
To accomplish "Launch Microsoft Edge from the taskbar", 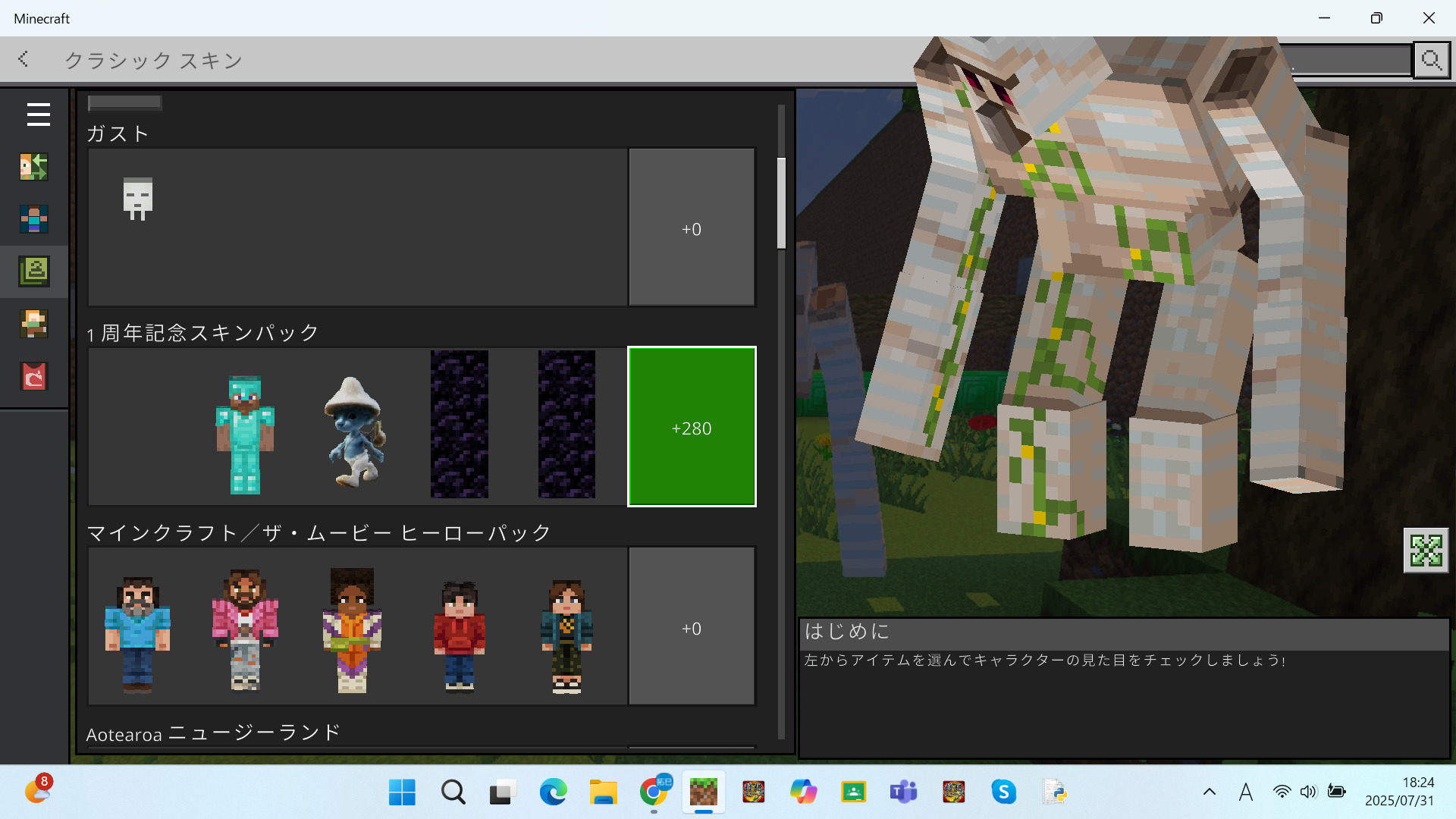I will point(553,792).
